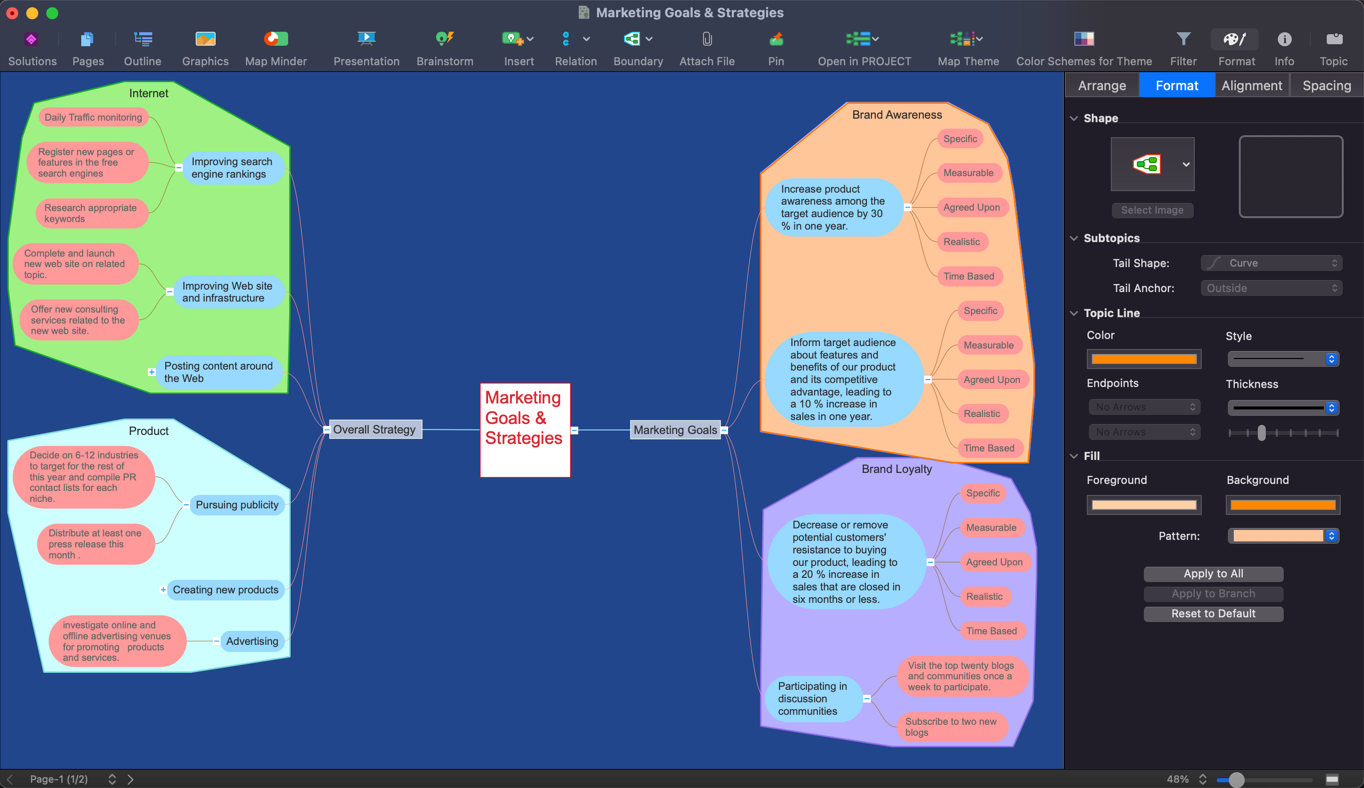Open the Solutions toolbar icon
This screenshot has height=788, width=1364.
coord(31,39)
